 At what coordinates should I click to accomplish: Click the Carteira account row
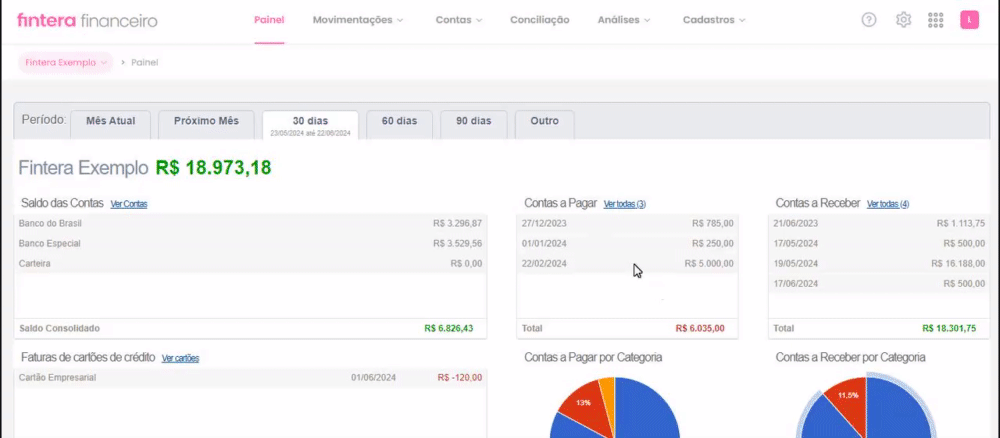tap(250, 263)
